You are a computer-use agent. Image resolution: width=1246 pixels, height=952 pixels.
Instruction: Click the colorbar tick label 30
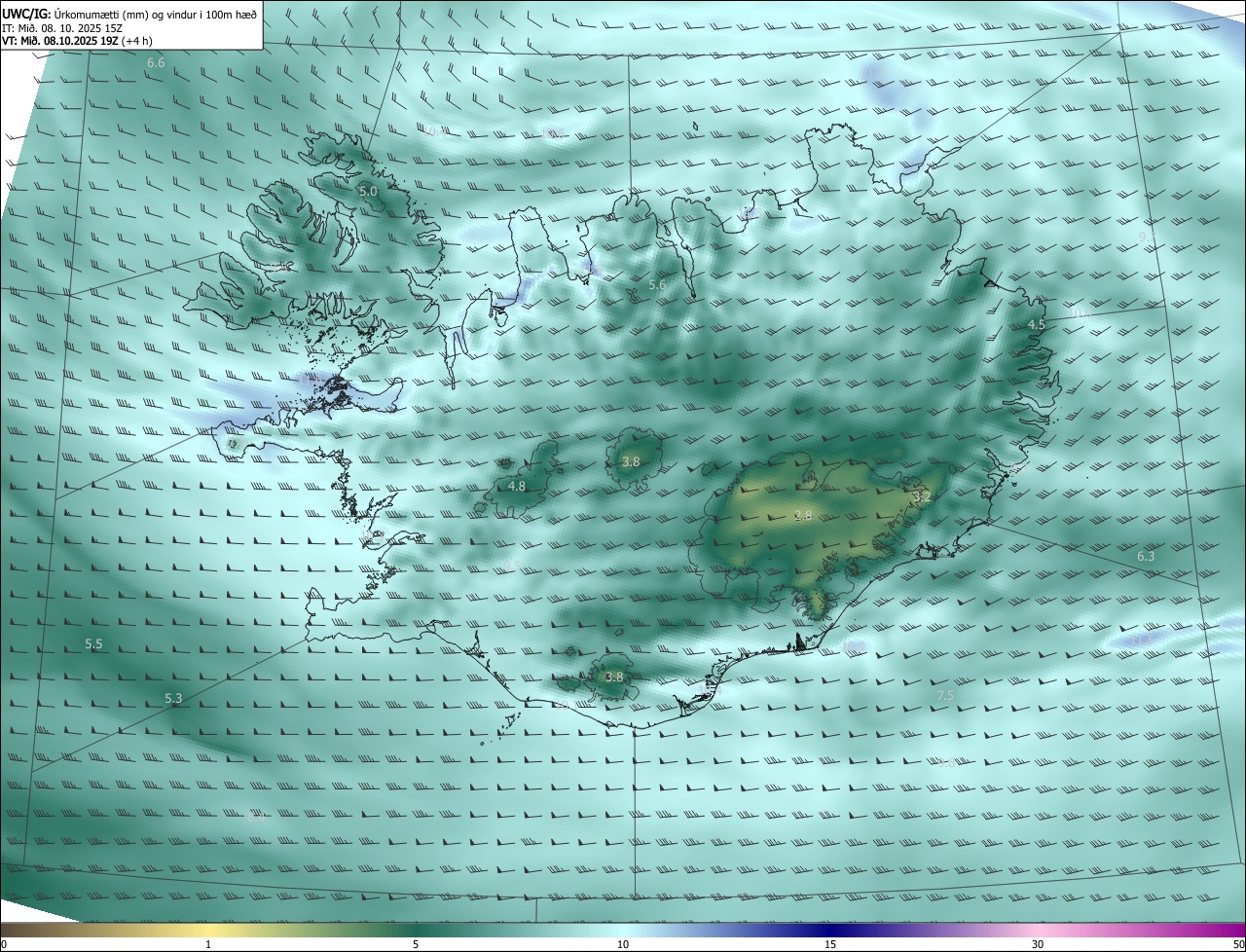coord(1038,944)
